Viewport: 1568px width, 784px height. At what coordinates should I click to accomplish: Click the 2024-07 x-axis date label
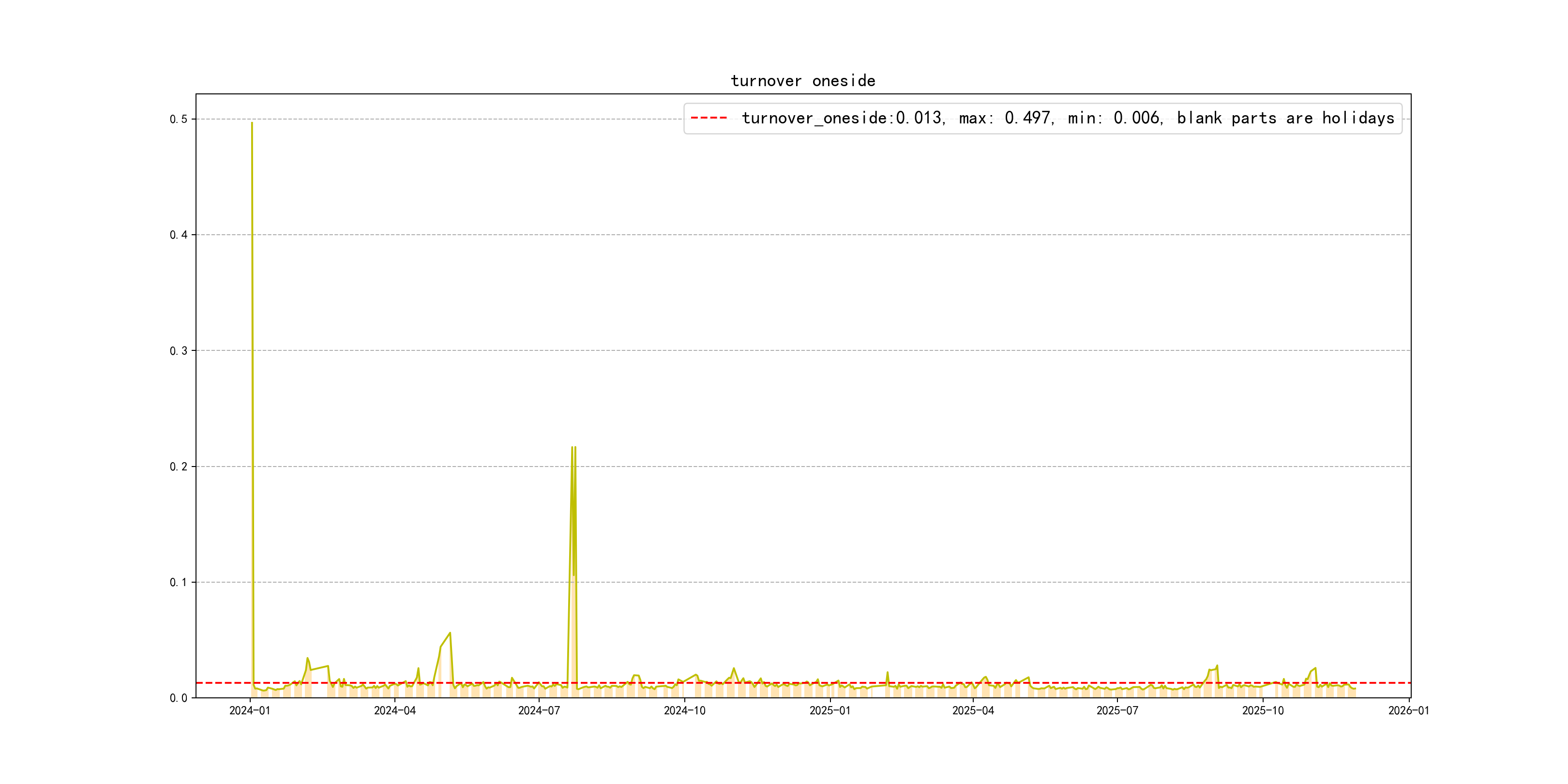[539, 711]
